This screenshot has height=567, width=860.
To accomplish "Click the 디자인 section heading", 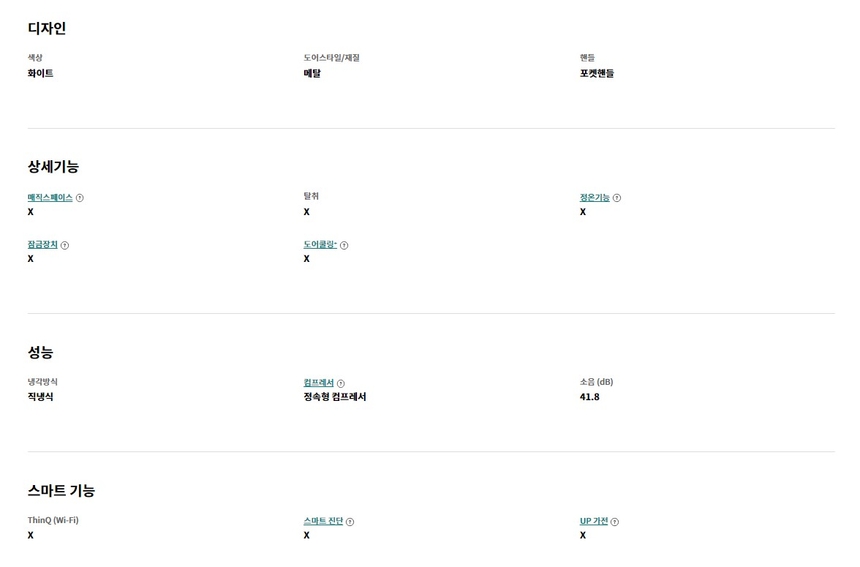I will tap(47, 29).
